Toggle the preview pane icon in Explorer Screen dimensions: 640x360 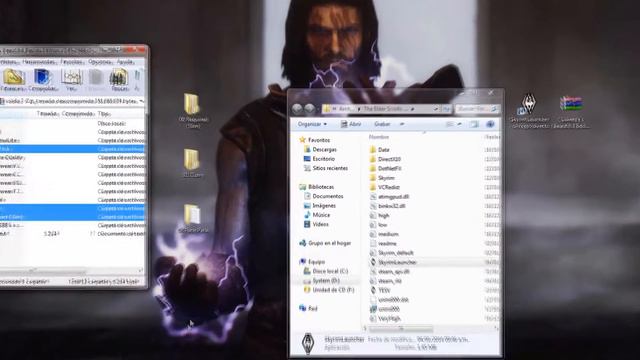pyautogui.click(x=474, y=124)
